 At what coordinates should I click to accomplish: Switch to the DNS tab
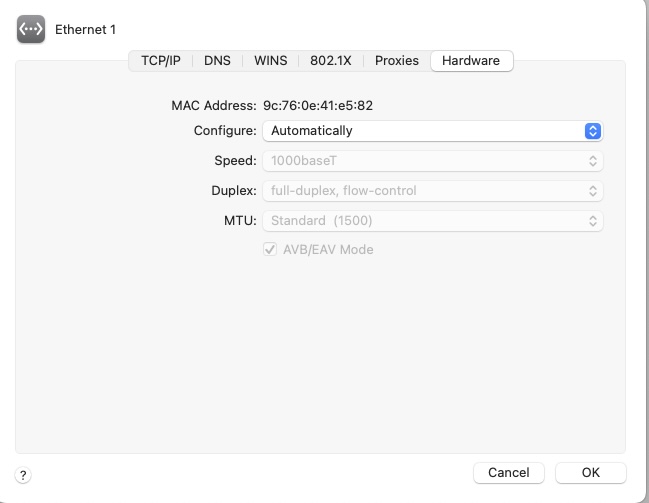(x=217, y=61)
